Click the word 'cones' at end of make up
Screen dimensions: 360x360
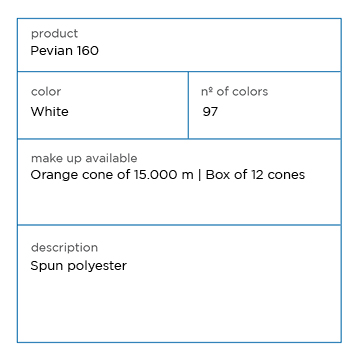(287, 175)
